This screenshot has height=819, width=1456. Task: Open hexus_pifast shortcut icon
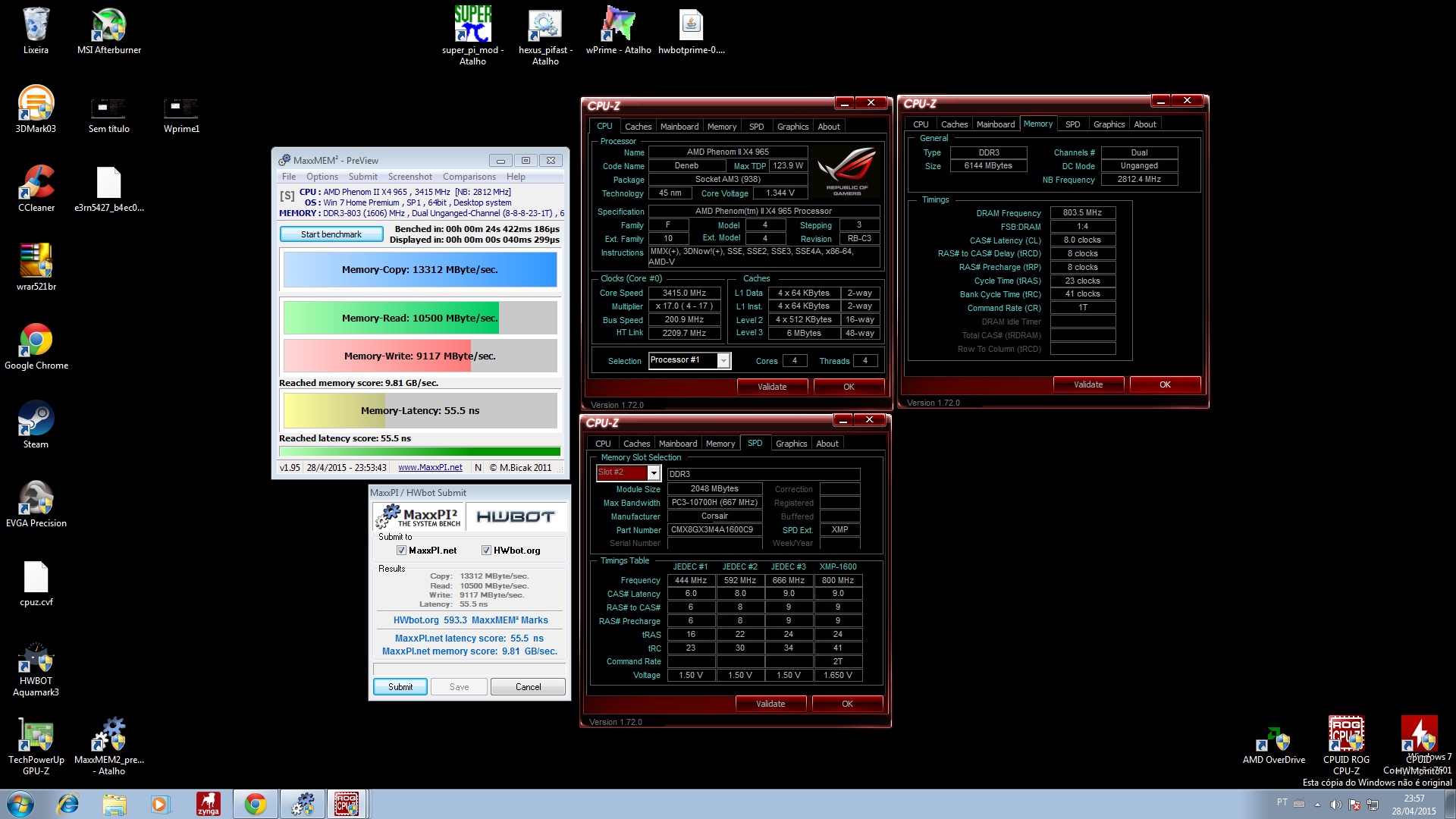545,36
